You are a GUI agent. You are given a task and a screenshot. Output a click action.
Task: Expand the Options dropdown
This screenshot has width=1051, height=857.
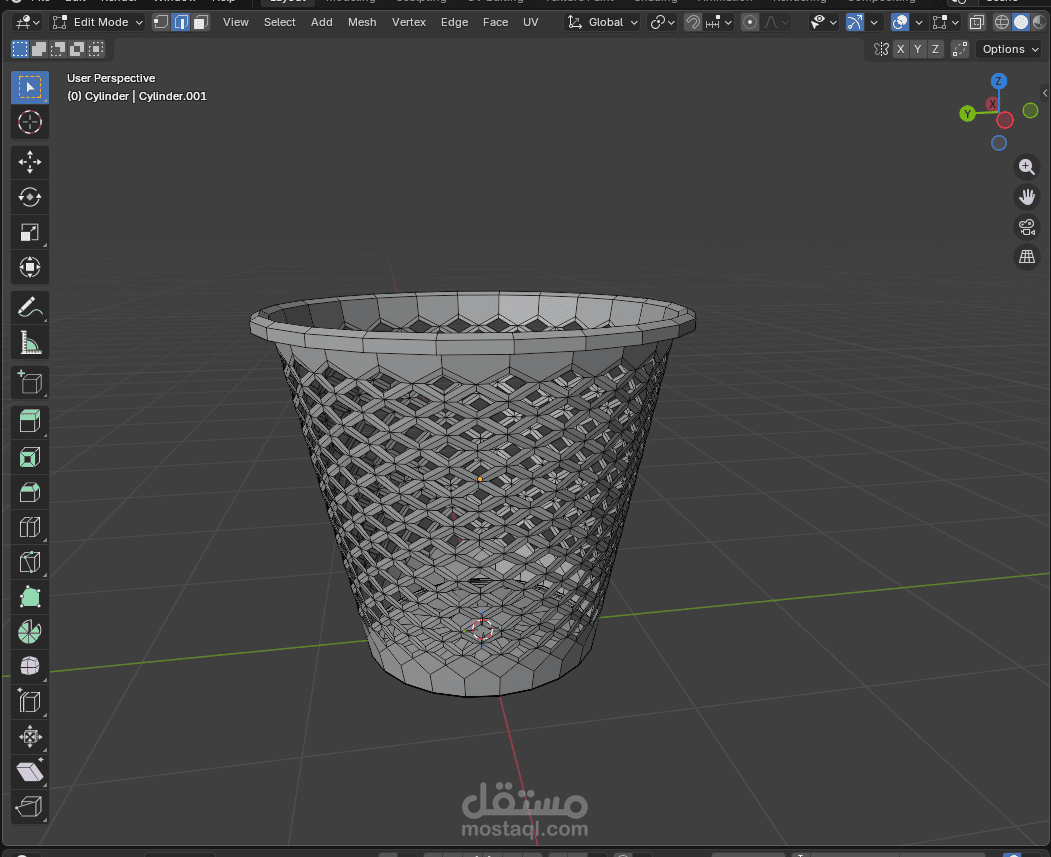click(1010, 49)
